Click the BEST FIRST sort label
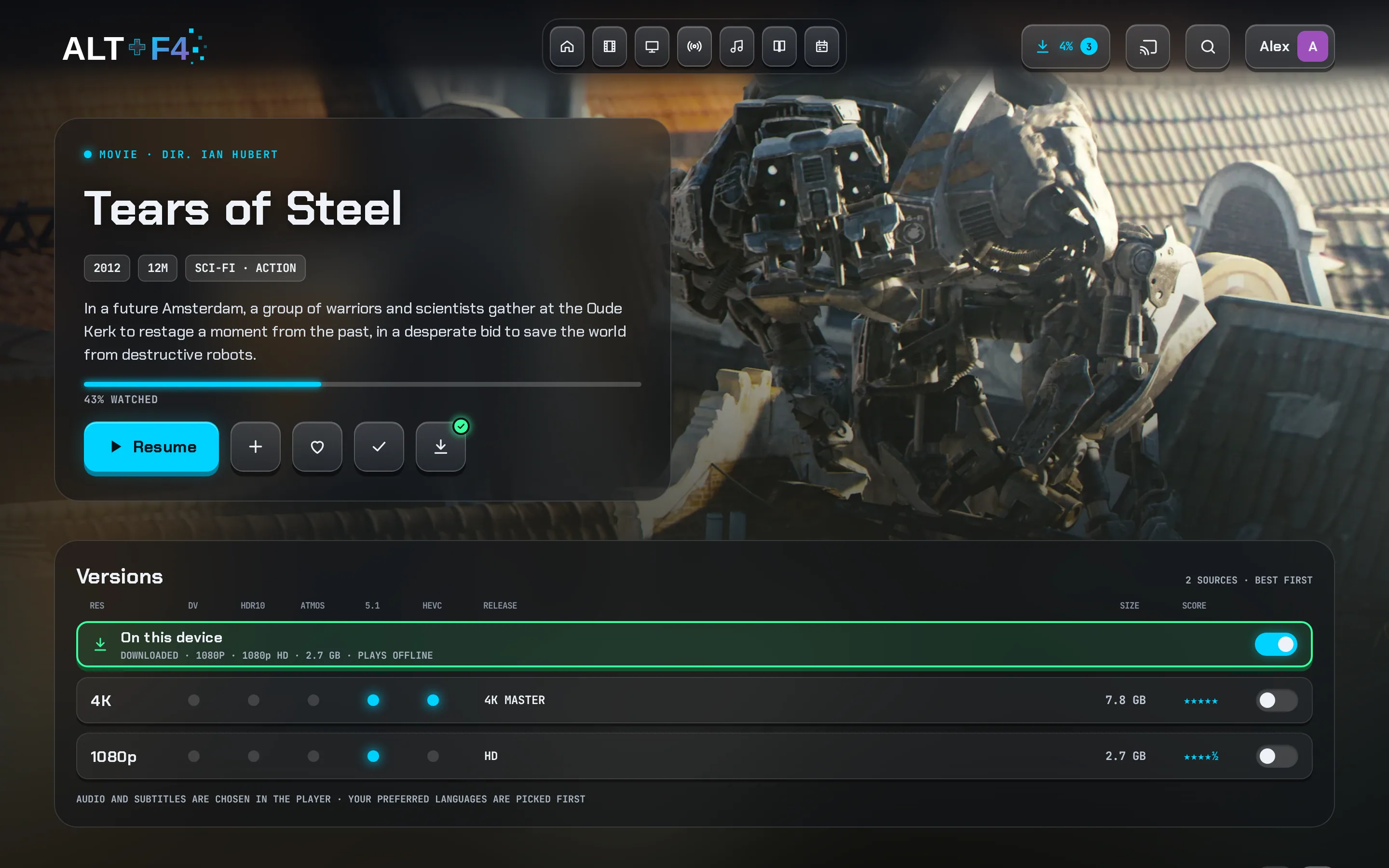This screenshot has width=1389, height=868. coord(1283,580)
